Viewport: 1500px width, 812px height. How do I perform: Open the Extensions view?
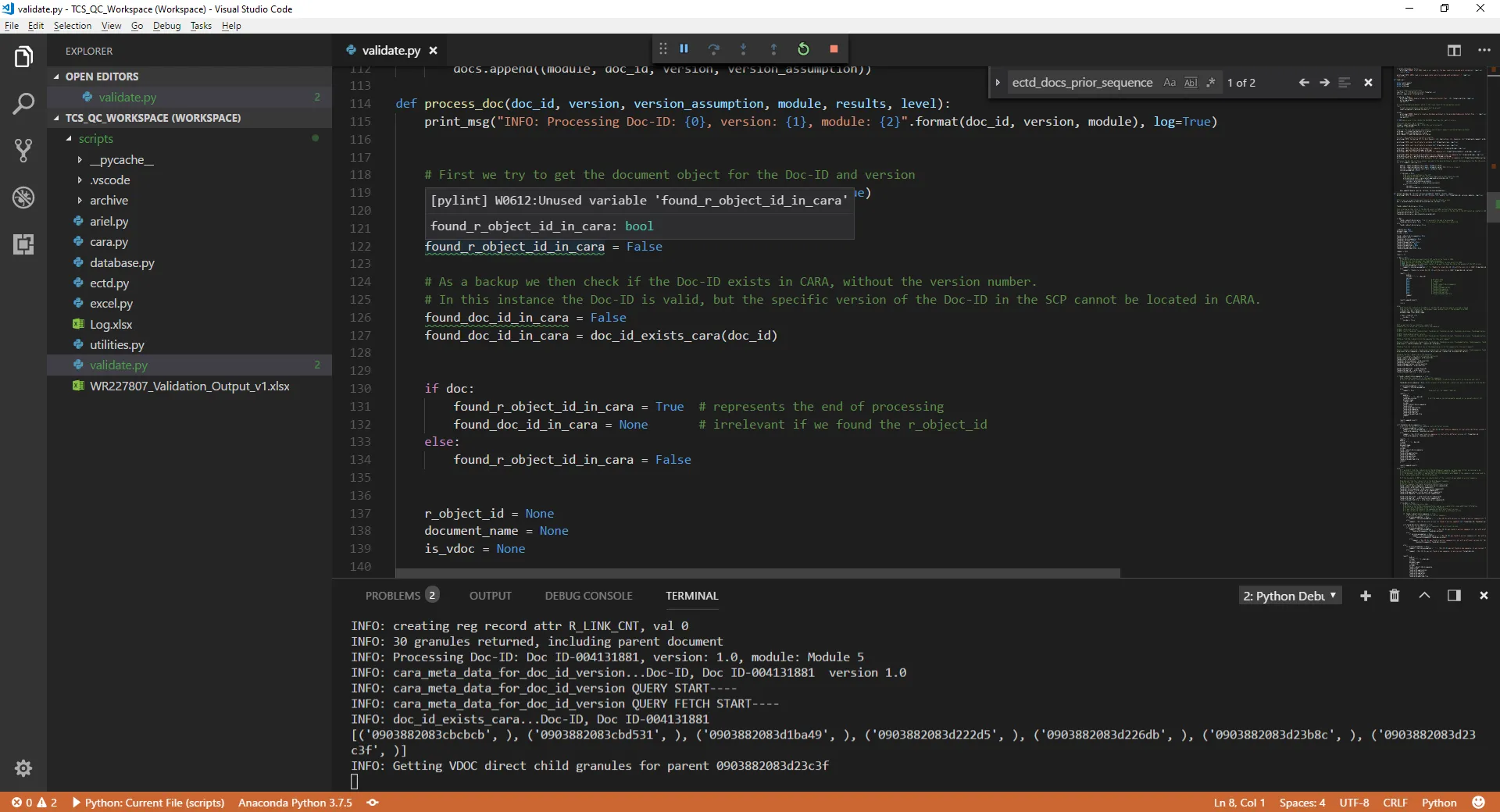point(23,244)
